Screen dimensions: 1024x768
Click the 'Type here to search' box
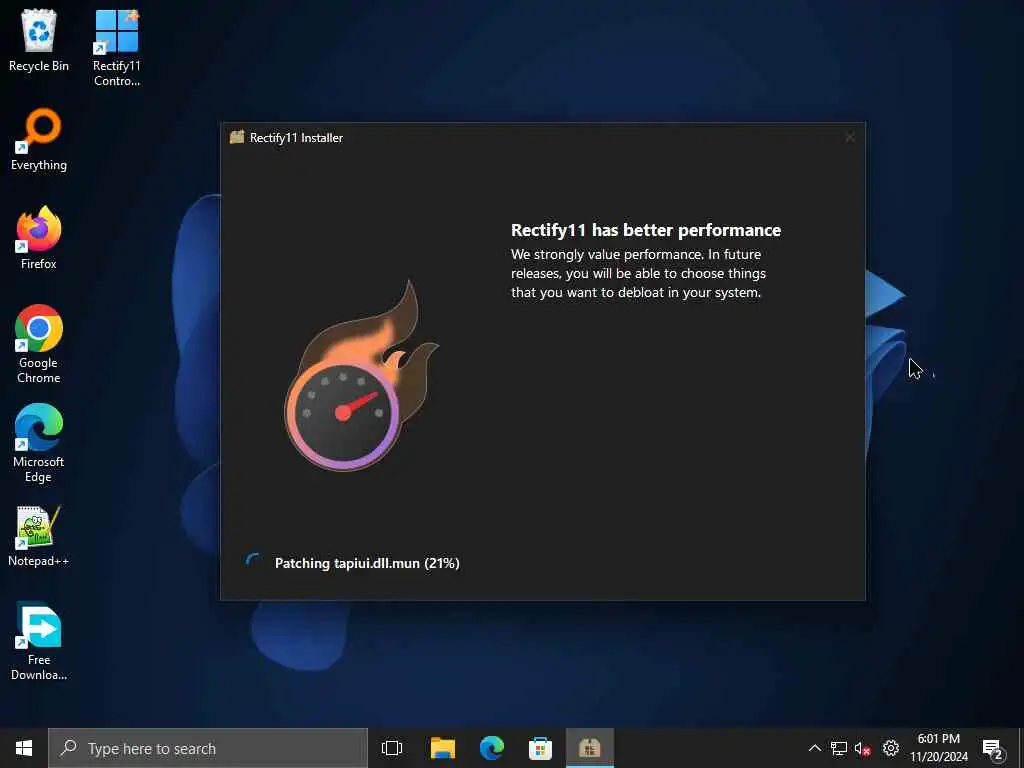208,748
